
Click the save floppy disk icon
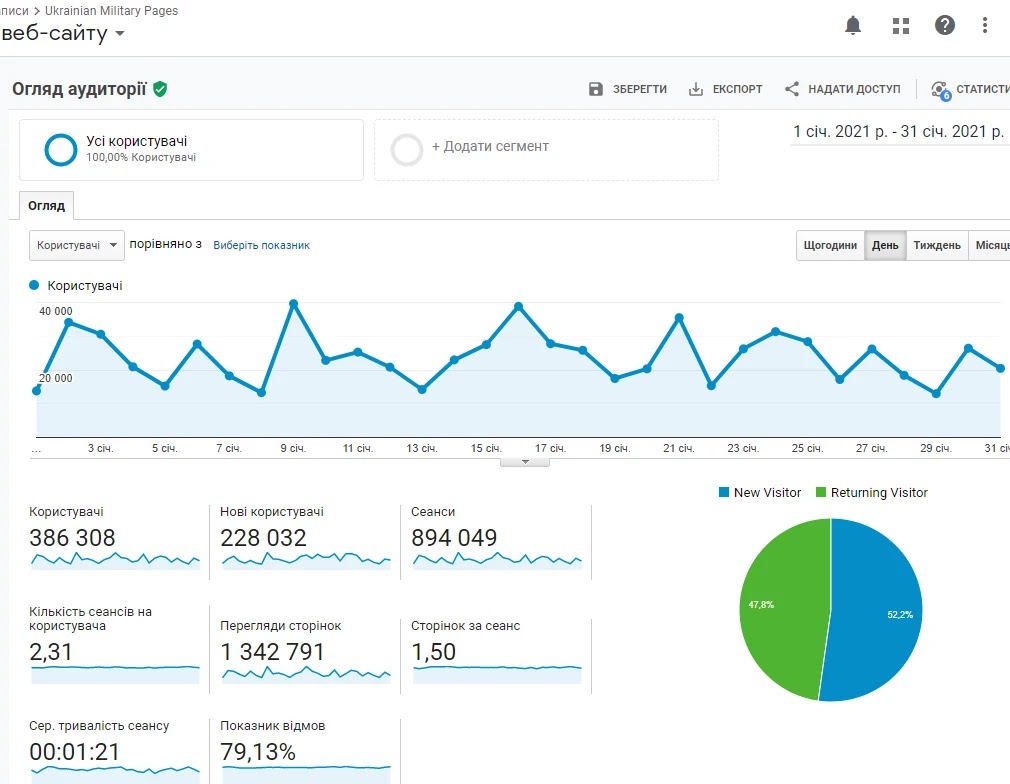(596, 89)
